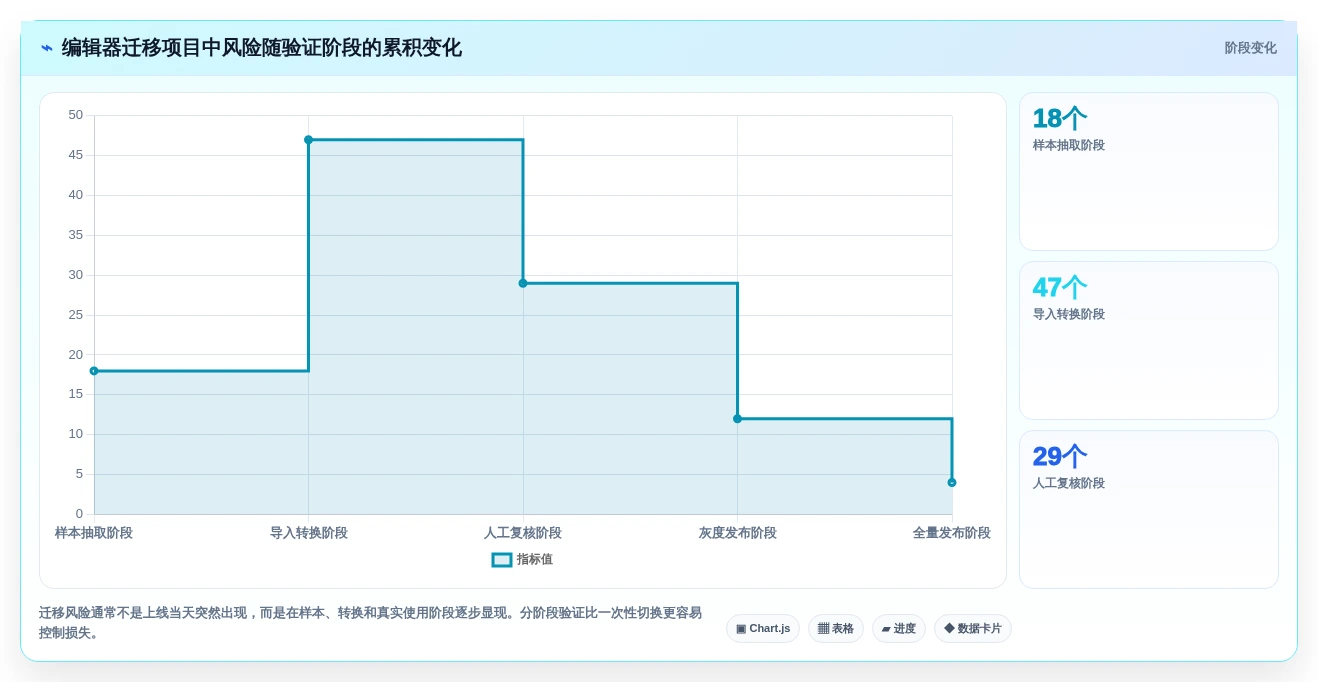Click the description text starting 迁移风险通常

(370, 623)
